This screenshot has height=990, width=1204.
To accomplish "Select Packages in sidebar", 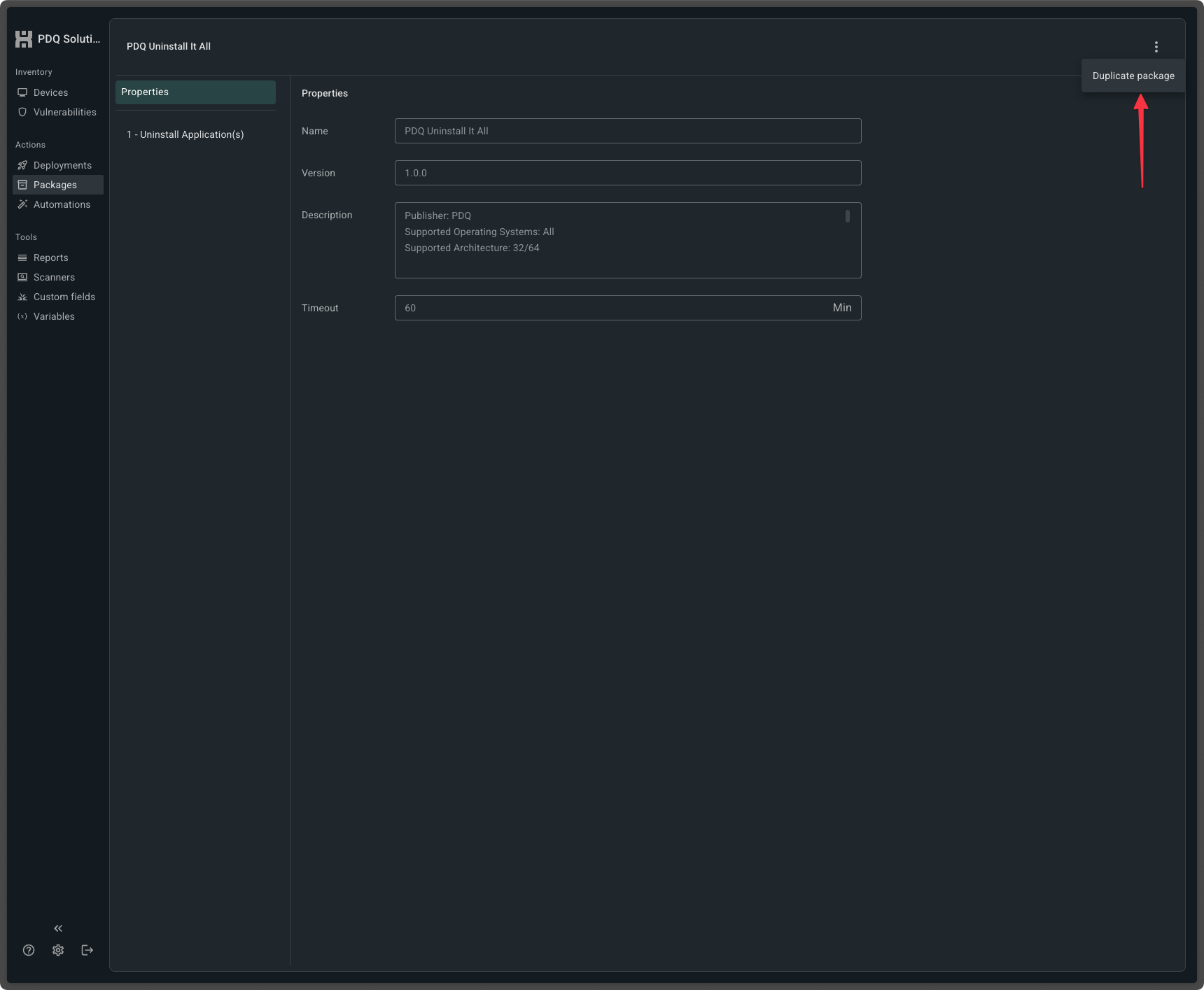I will pyautogui.click(x=57, y=185).
